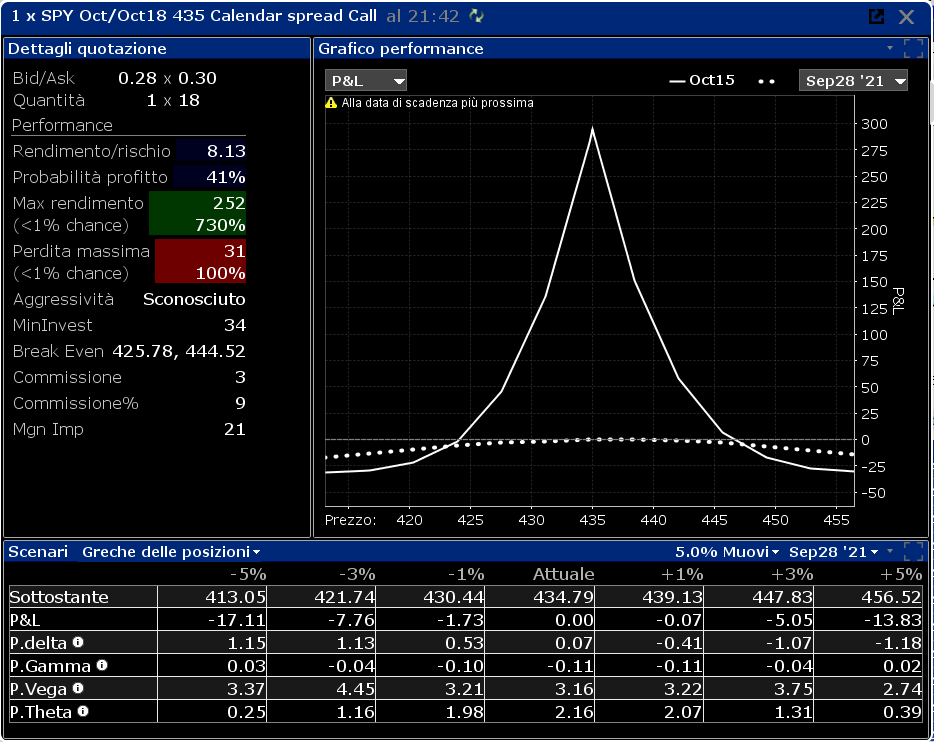The image size is (934, 742).
Task: Click the refresh icon next to the 21:42 time
Action: point(477,16)
